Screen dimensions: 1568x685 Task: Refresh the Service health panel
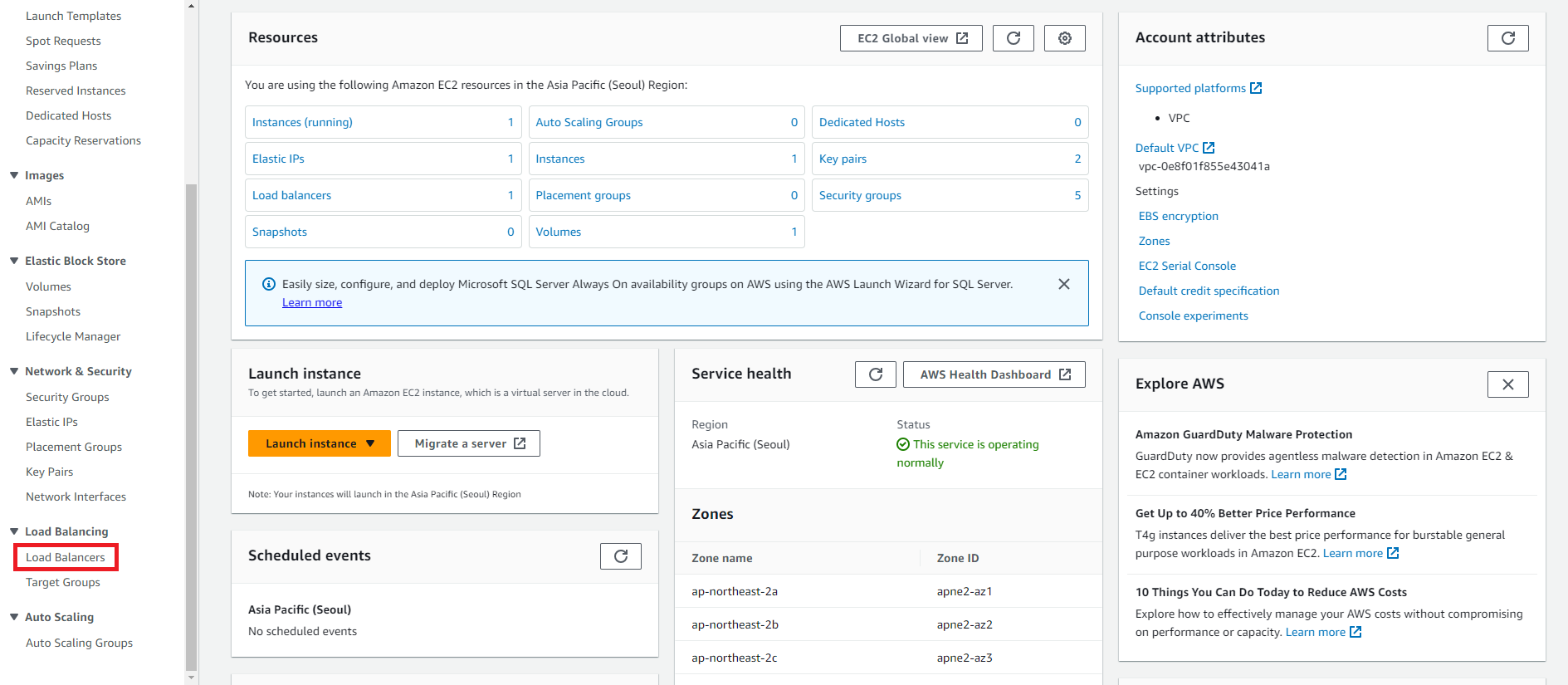click(x=876, y=374)
